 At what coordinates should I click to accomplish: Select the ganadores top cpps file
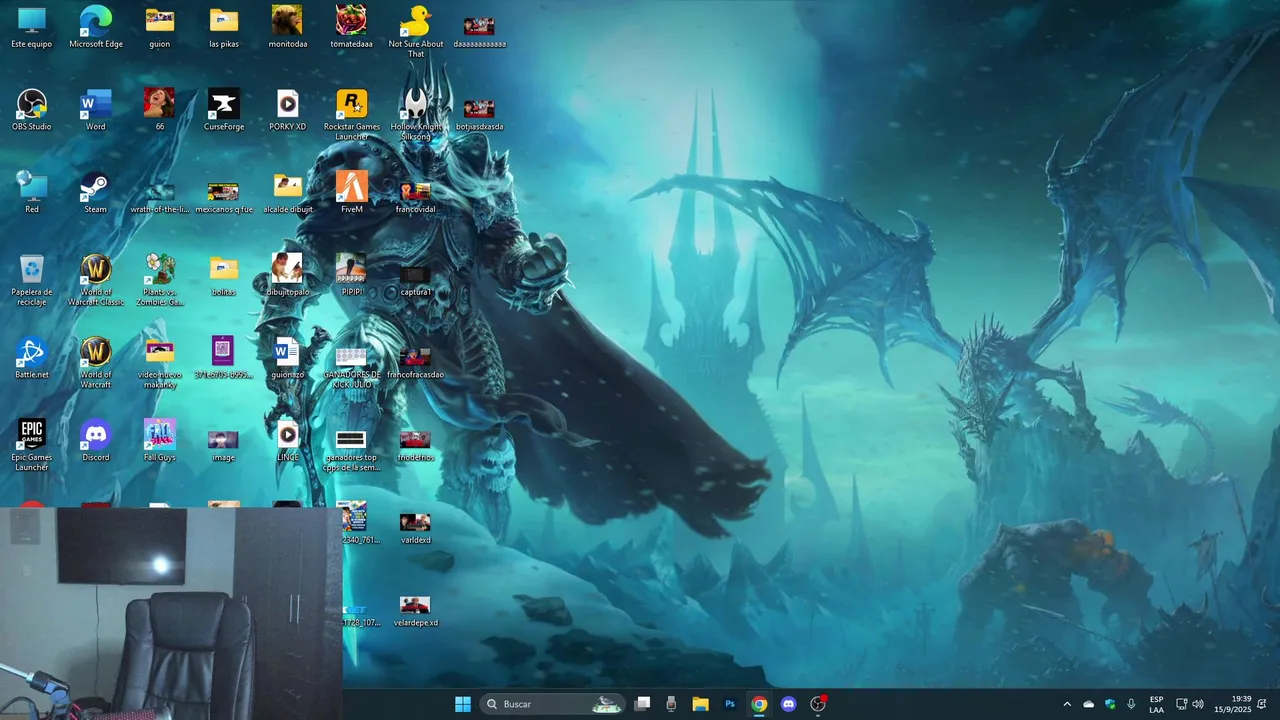pos(352,450)
